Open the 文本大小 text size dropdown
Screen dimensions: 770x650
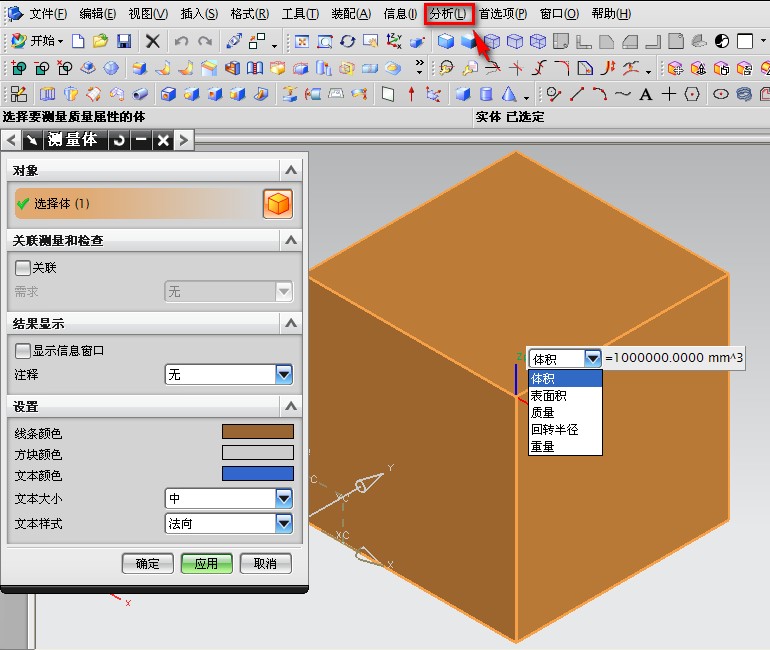click(229, 499)
